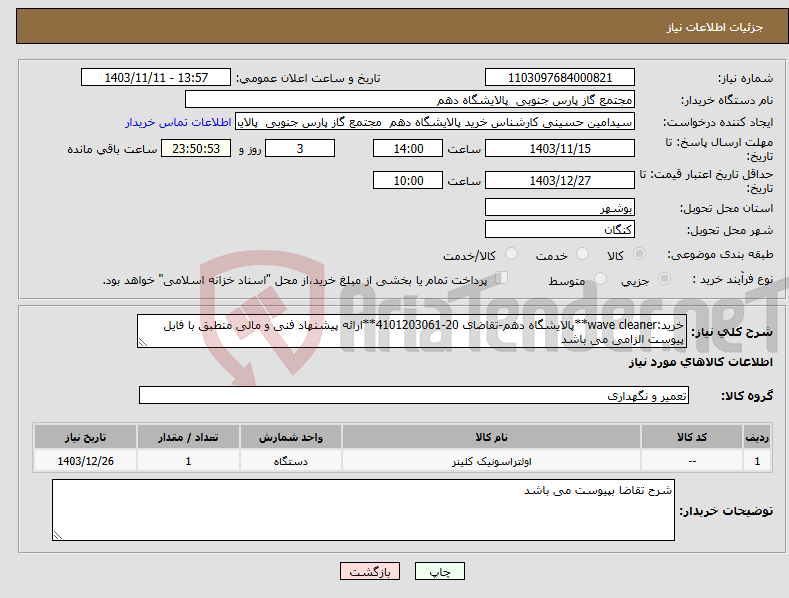Click the delivery province field بوشهر
Screen dimensions: 789x598
coord(560,207)
